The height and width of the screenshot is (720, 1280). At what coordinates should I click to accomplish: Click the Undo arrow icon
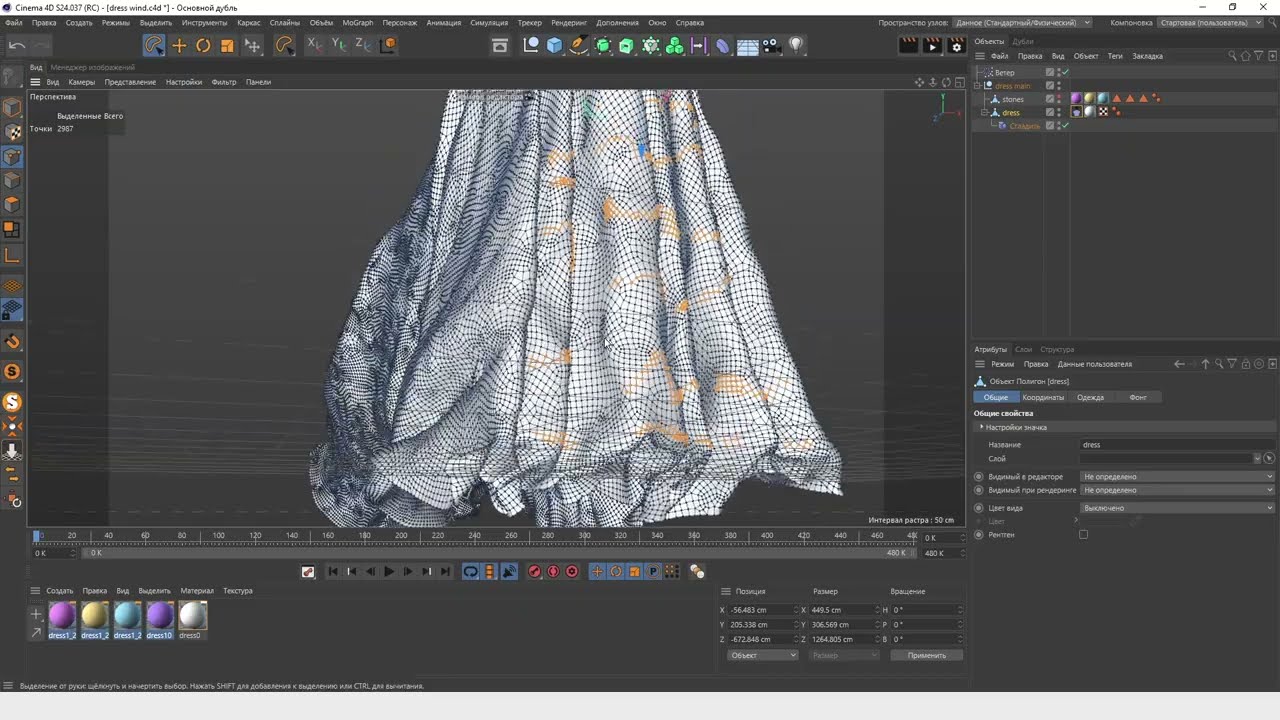(17, 45)
